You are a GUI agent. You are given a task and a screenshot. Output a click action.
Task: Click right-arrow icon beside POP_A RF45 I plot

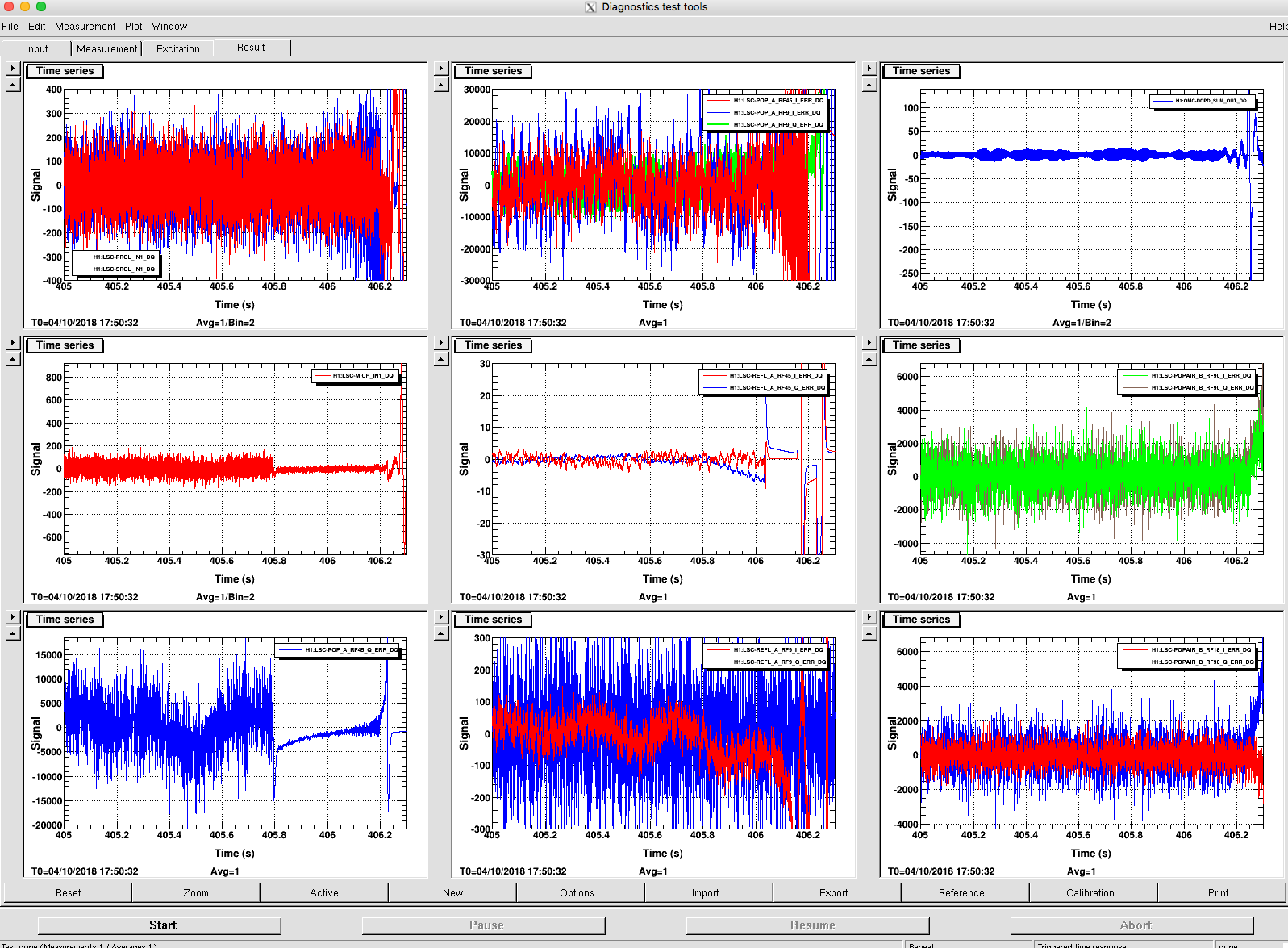point(441,69)
